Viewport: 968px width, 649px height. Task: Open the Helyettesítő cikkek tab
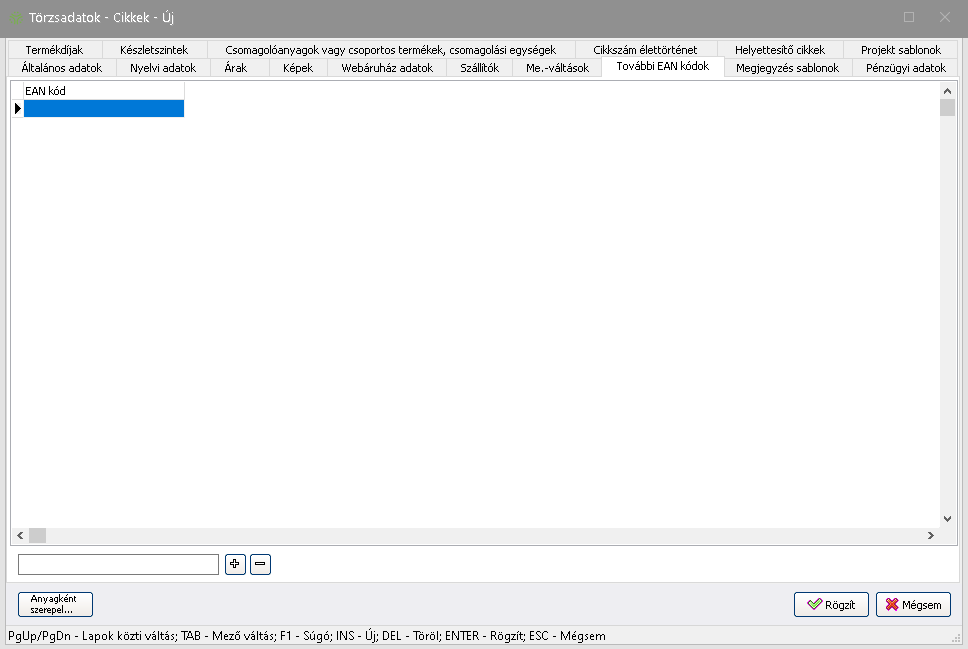point(779,49)
